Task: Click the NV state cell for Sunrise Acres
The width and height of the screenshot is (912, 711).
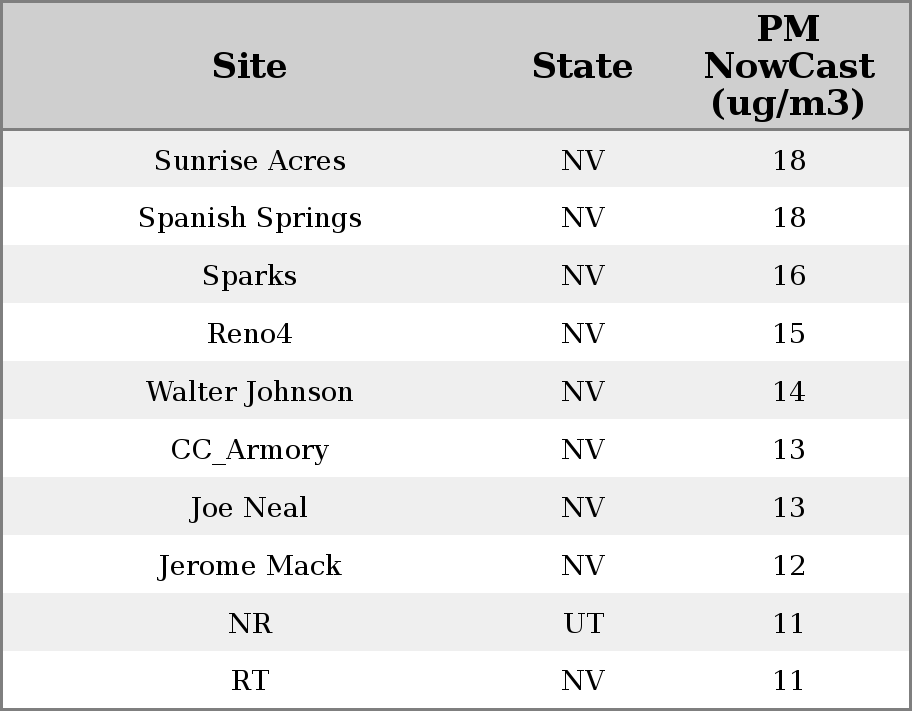Action: pos(583,161)
